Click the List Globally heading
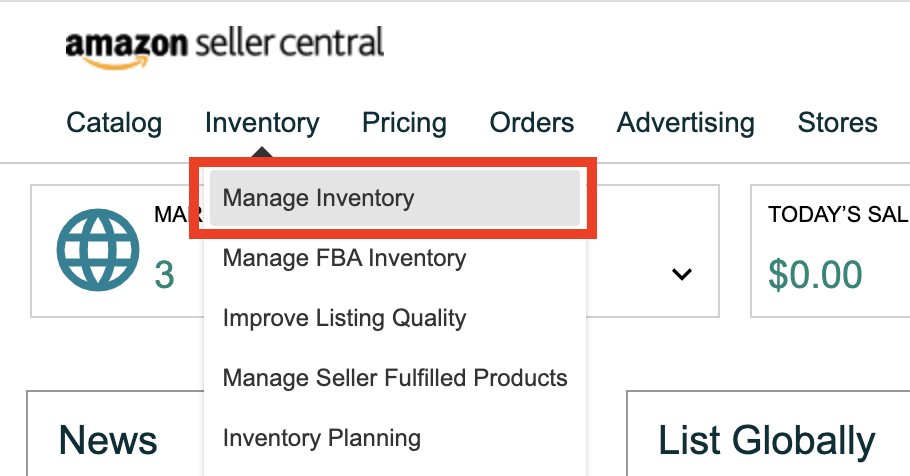Image resolution: width=910 pixels, height=476 pixels. (766, 441)
